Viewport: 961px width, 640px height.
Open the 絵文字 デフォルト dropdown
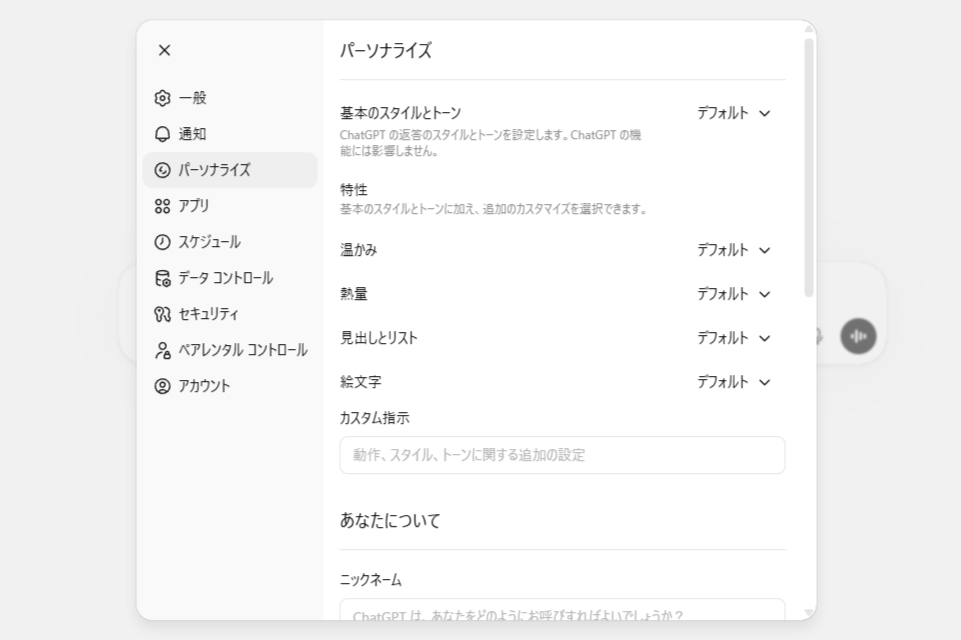pyautogui.click(x=735, y=382)
